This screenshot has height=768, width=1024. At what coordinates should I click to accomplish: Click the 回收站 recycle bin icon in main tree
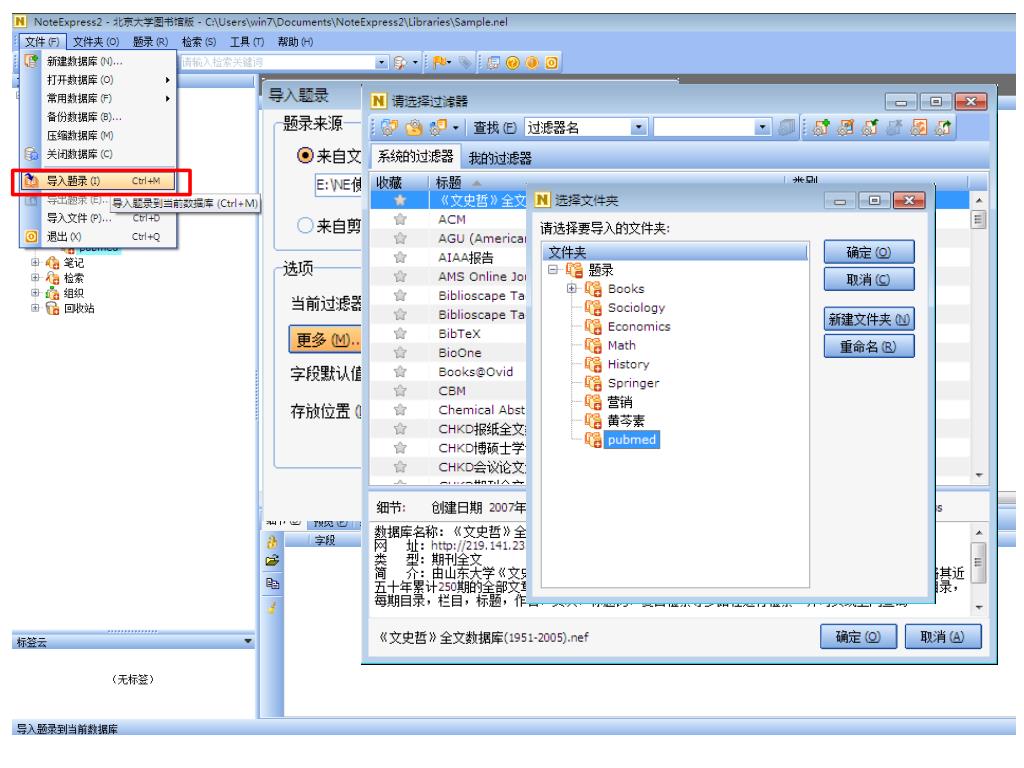[52, 308]
